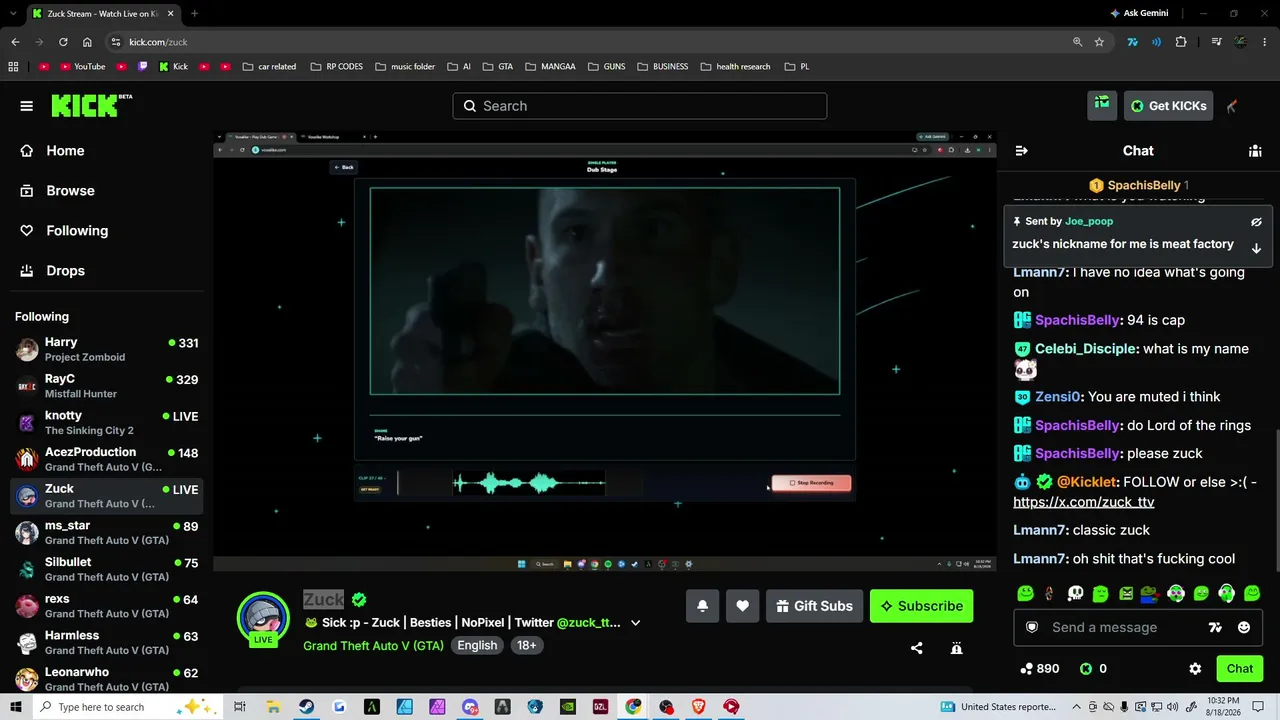
Task: Click the green Subscribe button
Action: pos(921,606)
